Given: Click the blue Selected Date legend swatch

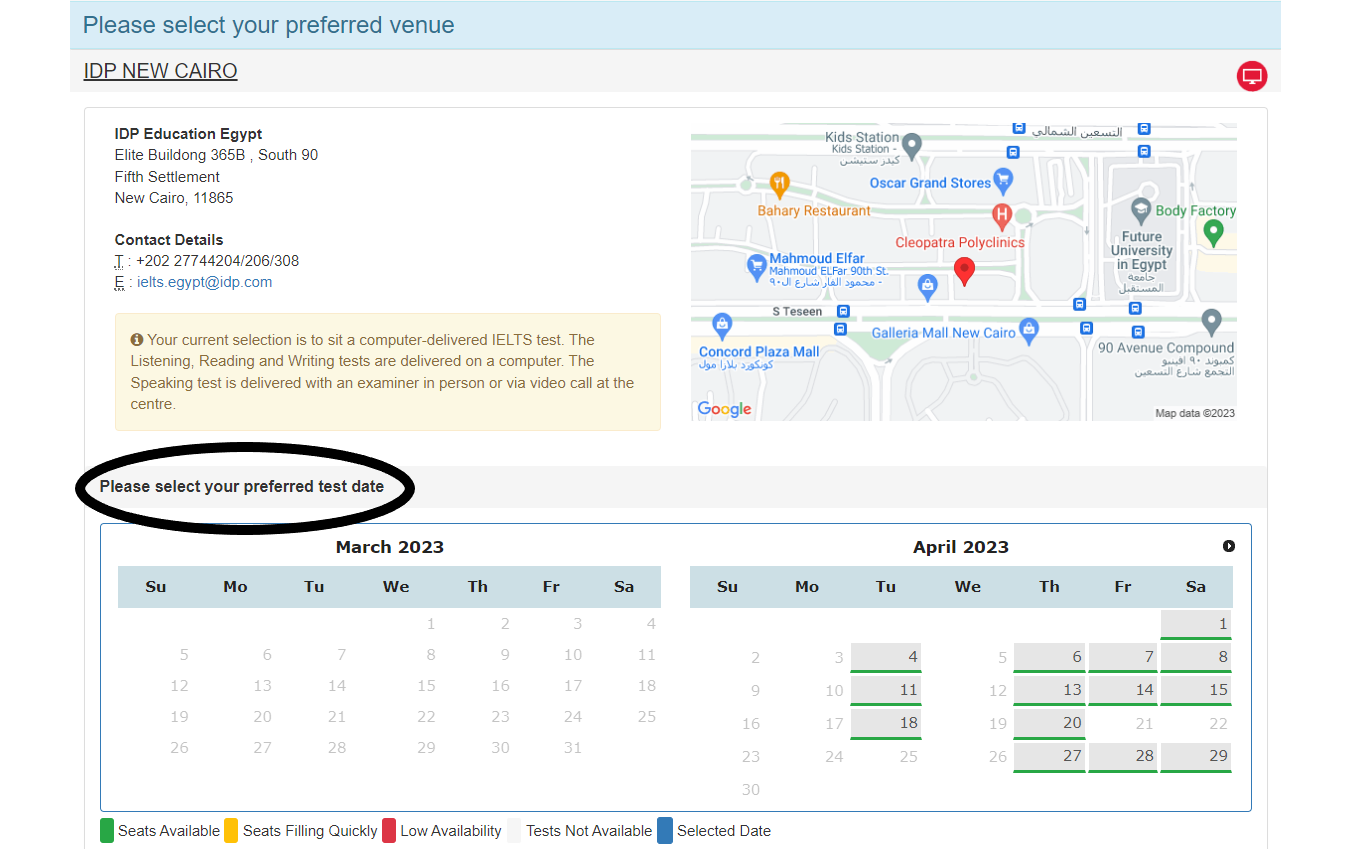Looking at the screenshot, I should [x=665, y=831].
